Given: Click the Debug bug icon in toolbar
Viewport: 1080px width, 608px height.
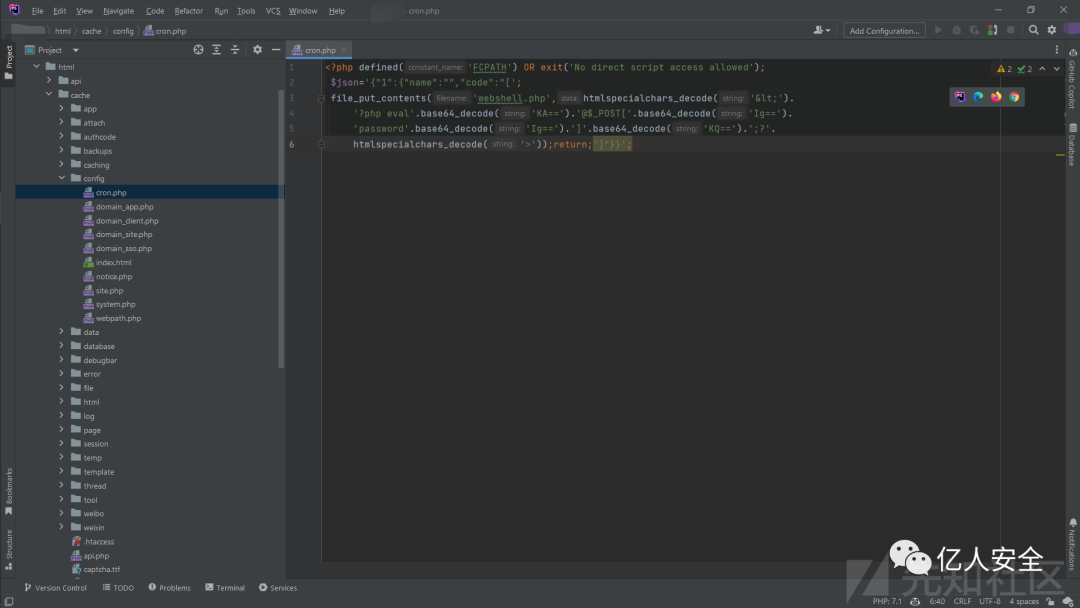Looking at the screenshot, I should (x=956, y=30).
